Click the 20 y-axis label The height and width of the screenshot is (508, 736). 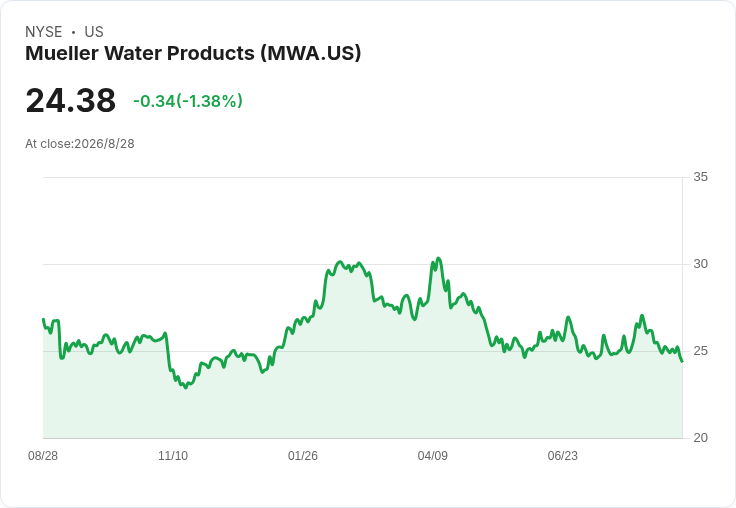tap(700, 438)
